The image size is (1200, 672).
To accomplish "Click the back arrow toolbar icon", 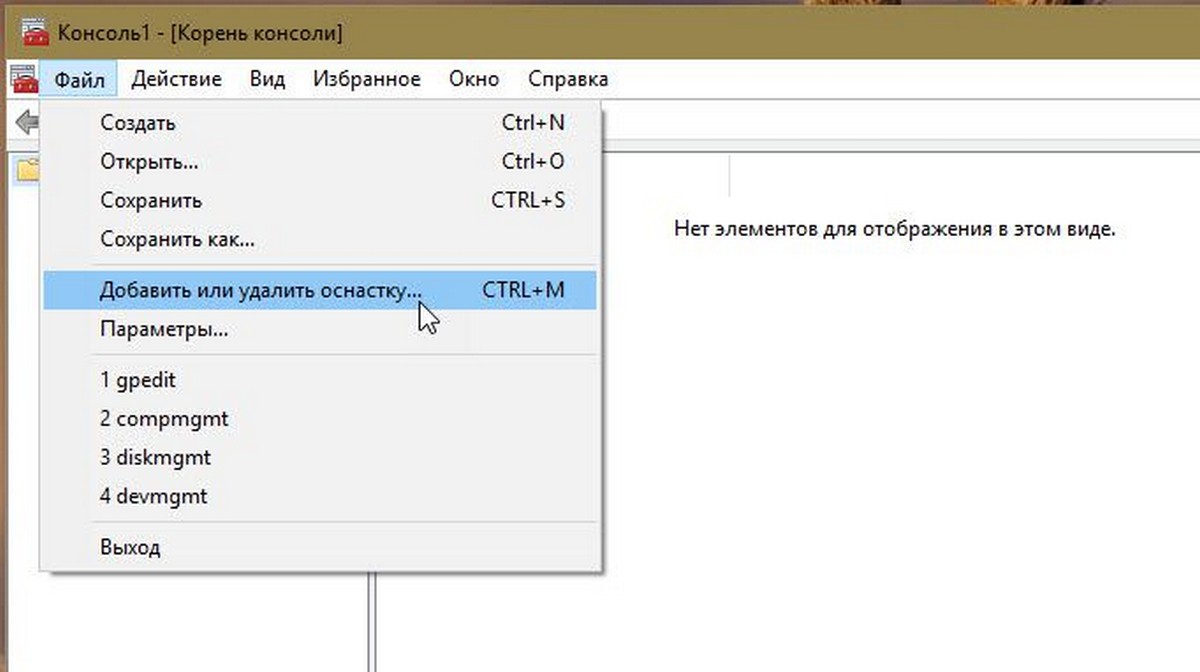I will click(26, 123).
